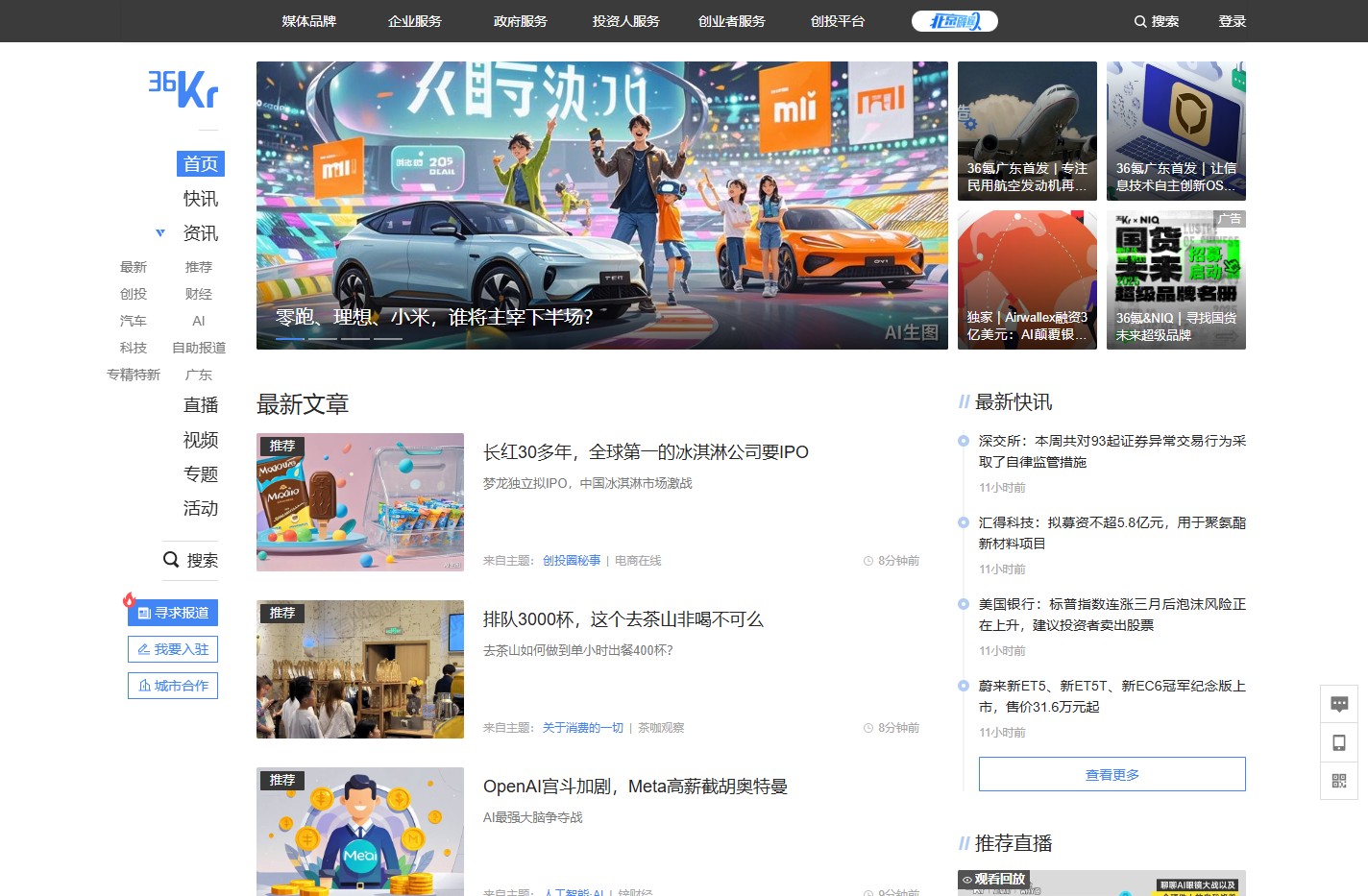The width and height of the screenshot is (1368, 896).
Task: Select 创投 news subcategory
Action: click(134, 294)
